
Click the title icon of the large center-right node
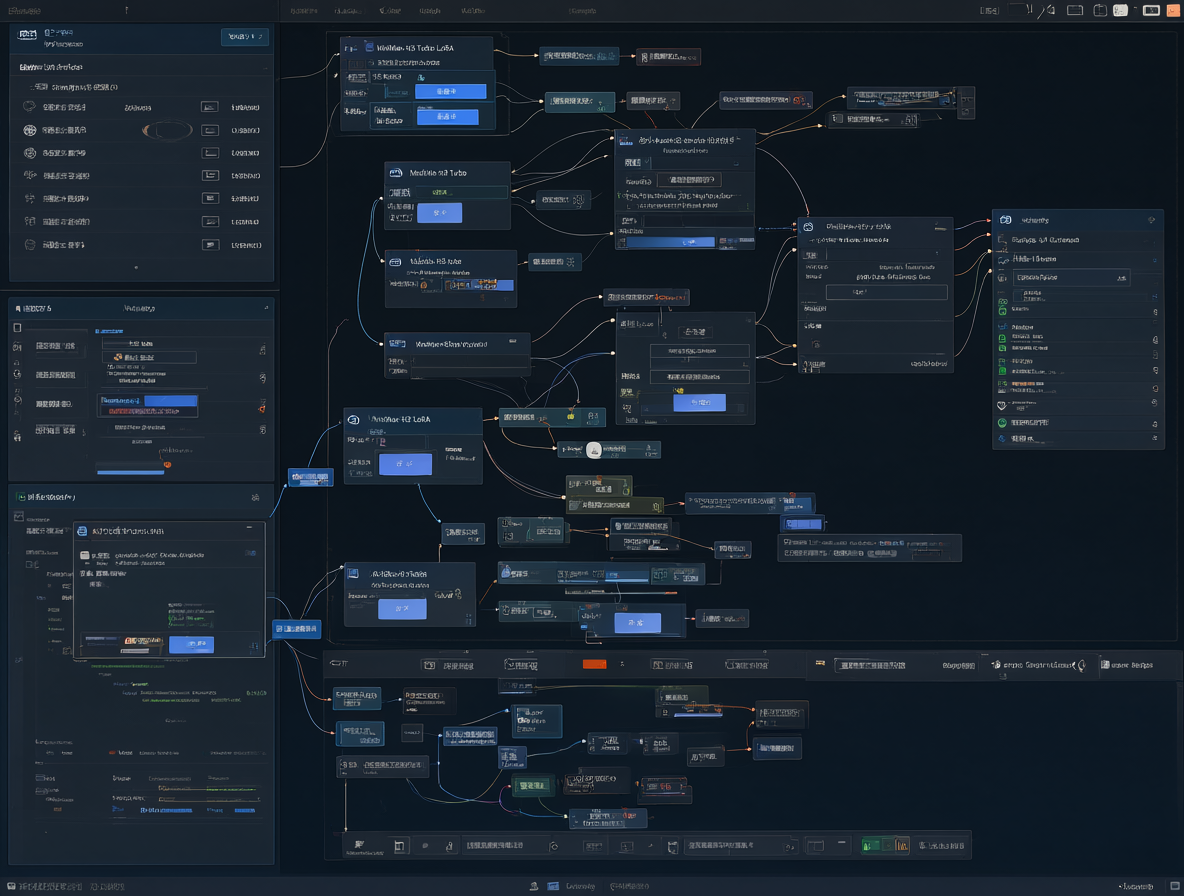808,226
